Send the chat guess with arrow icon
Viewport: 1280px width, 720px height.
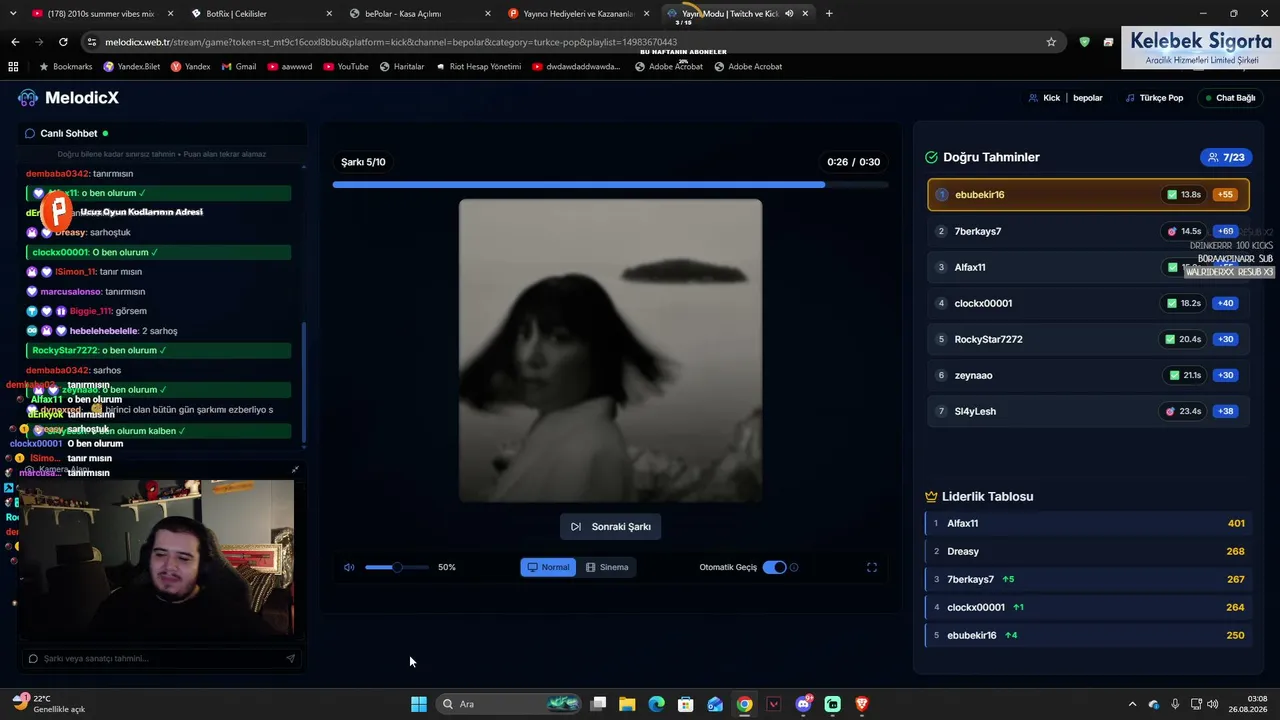pos(291,658)
